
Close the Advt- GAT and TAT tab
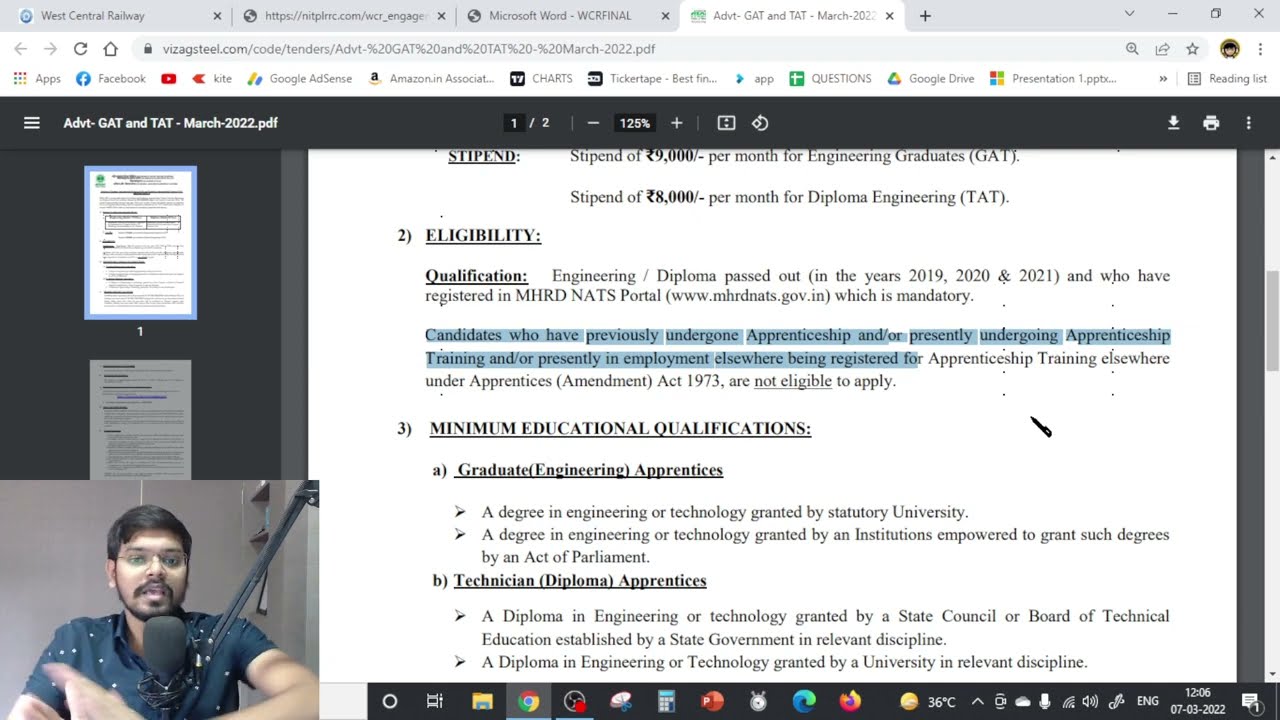coord(889,15)
